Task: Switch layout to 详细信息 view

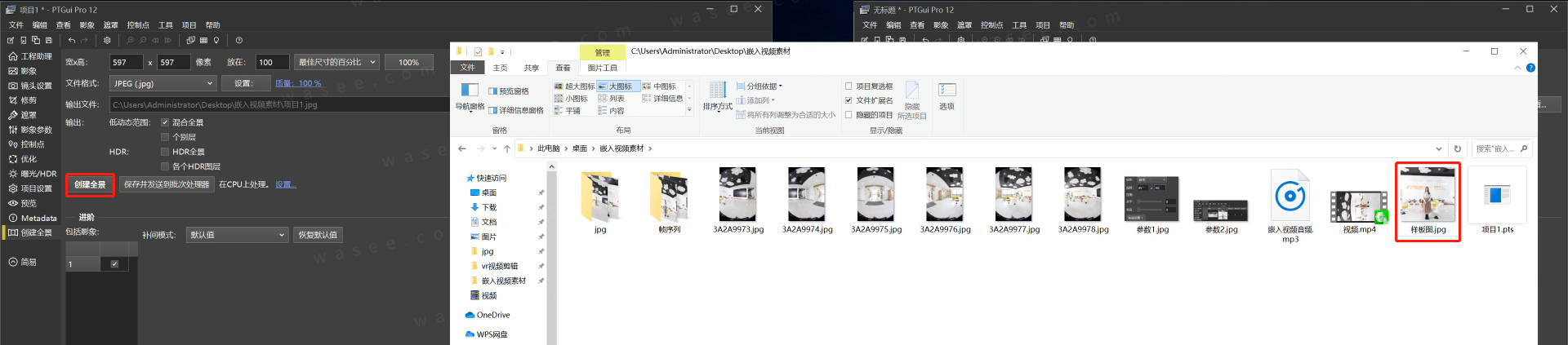Action: point(662,99)
